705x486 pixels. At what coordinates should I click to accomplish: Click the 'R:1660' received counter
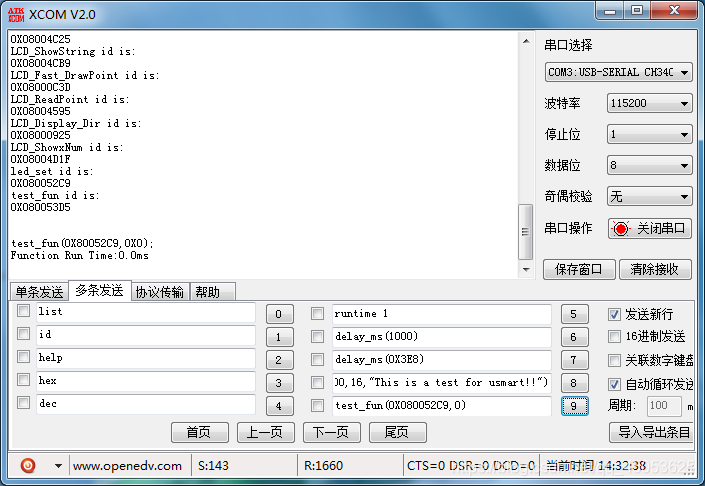click(x=323, y=466)
